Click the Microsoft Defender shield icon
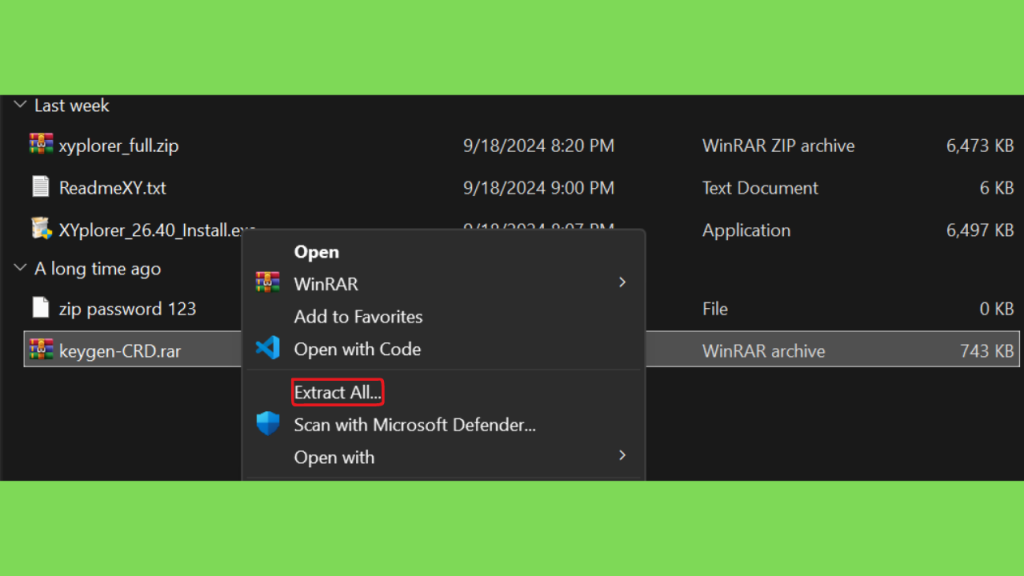1024x576 pixels. point(268,424)
